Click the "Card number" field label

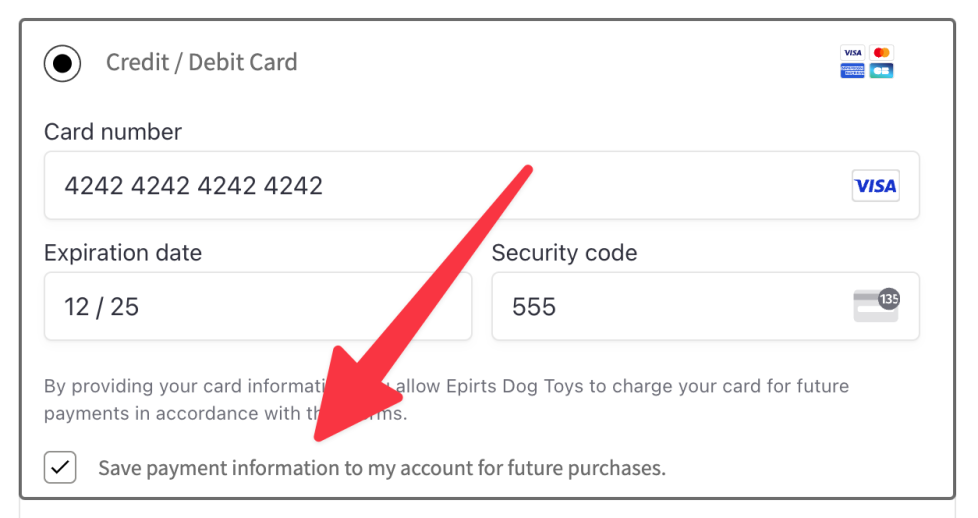point(113,132)
